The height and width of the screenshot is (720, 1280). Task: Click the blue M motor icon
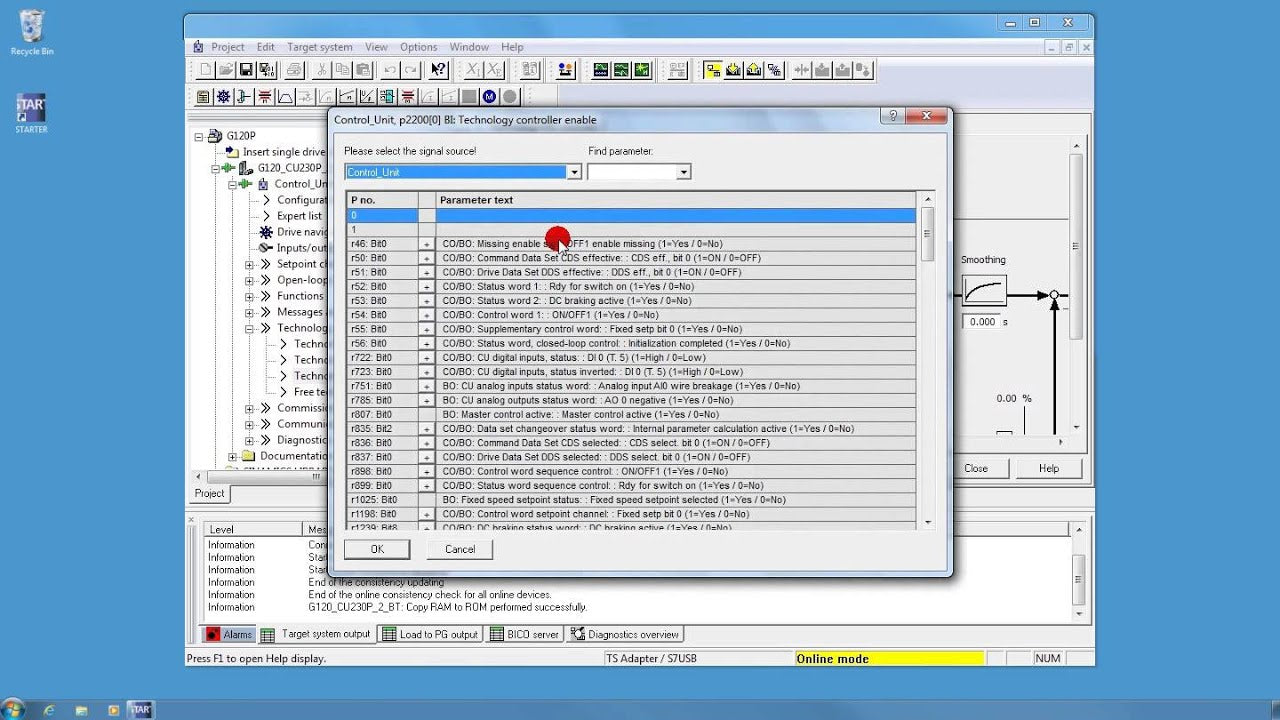[x=489, y=97]
